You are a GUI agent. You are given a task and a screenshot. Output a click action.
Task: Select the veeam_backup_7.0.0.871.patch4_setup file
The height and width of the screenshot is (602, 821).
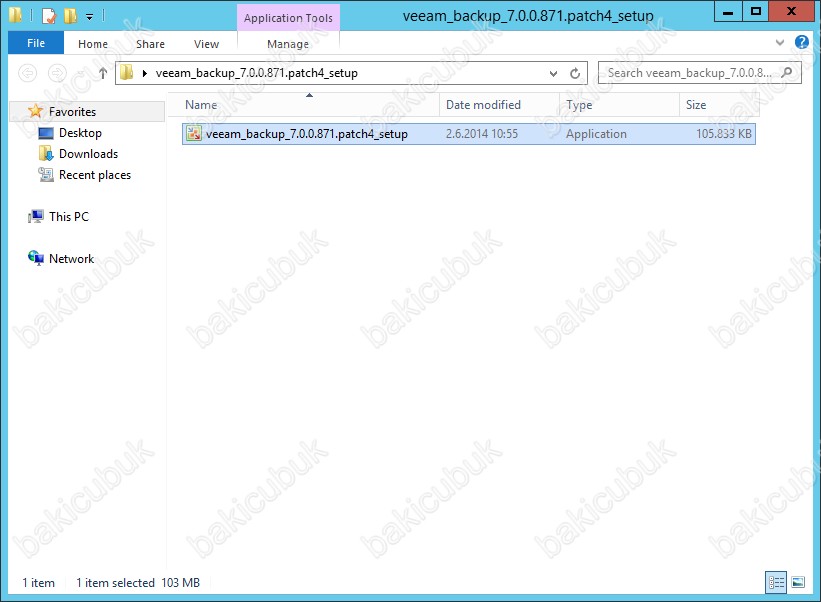pos(469,134)
